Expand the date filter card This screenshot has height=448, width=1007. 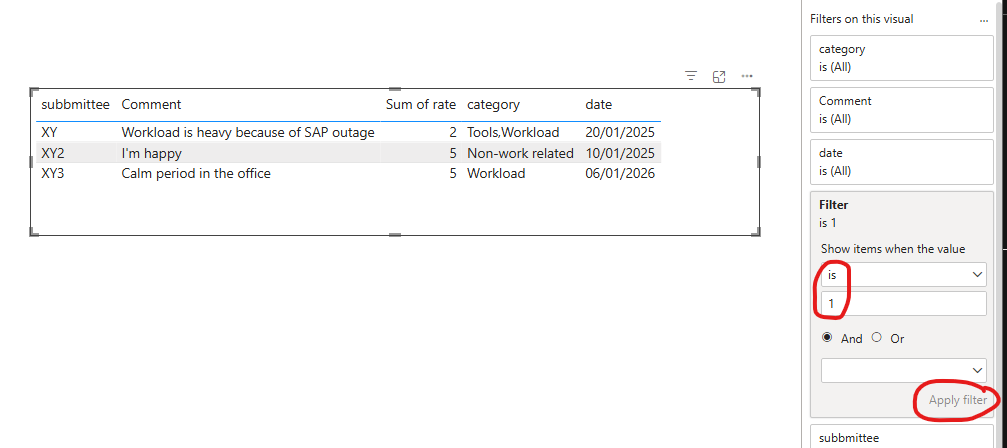[x=902, y=162]
